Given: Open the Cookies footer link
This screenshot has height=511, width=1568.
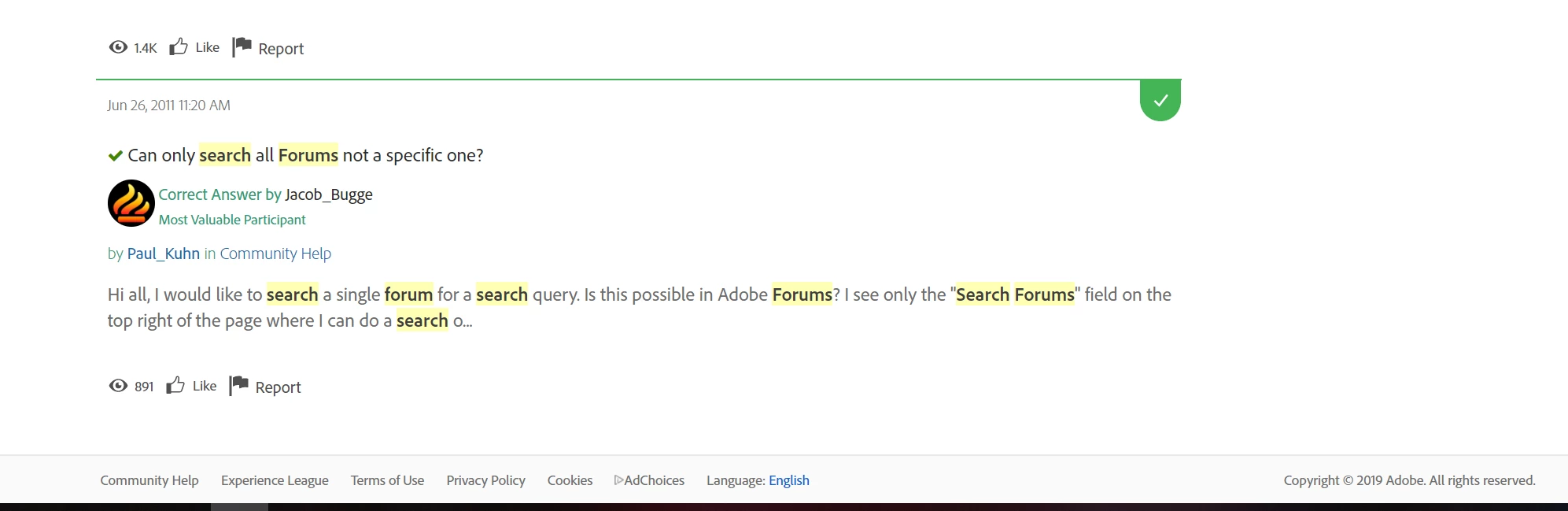Looking at the screenshot, I should pos(570,480).
